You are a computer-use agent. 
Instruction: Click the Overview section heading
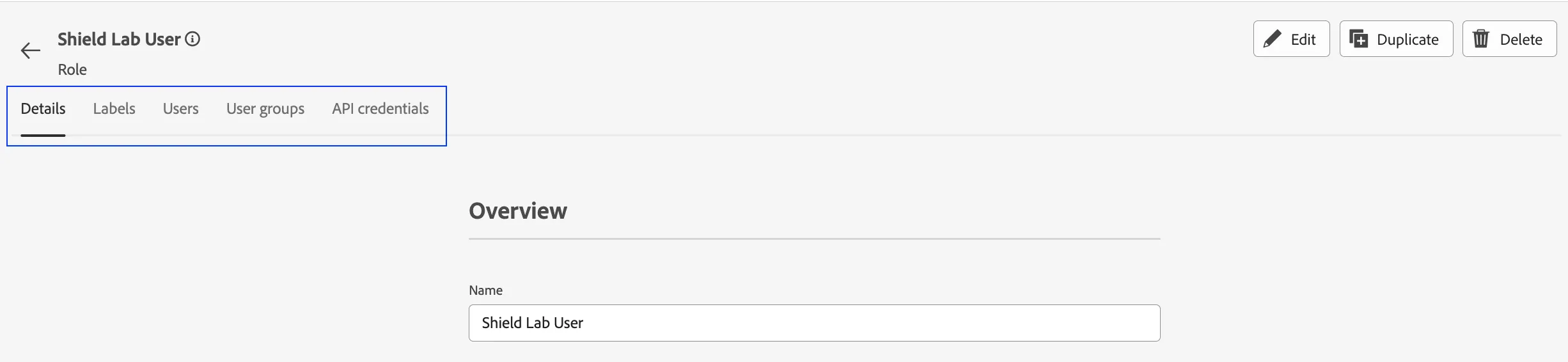coord(518,211)
